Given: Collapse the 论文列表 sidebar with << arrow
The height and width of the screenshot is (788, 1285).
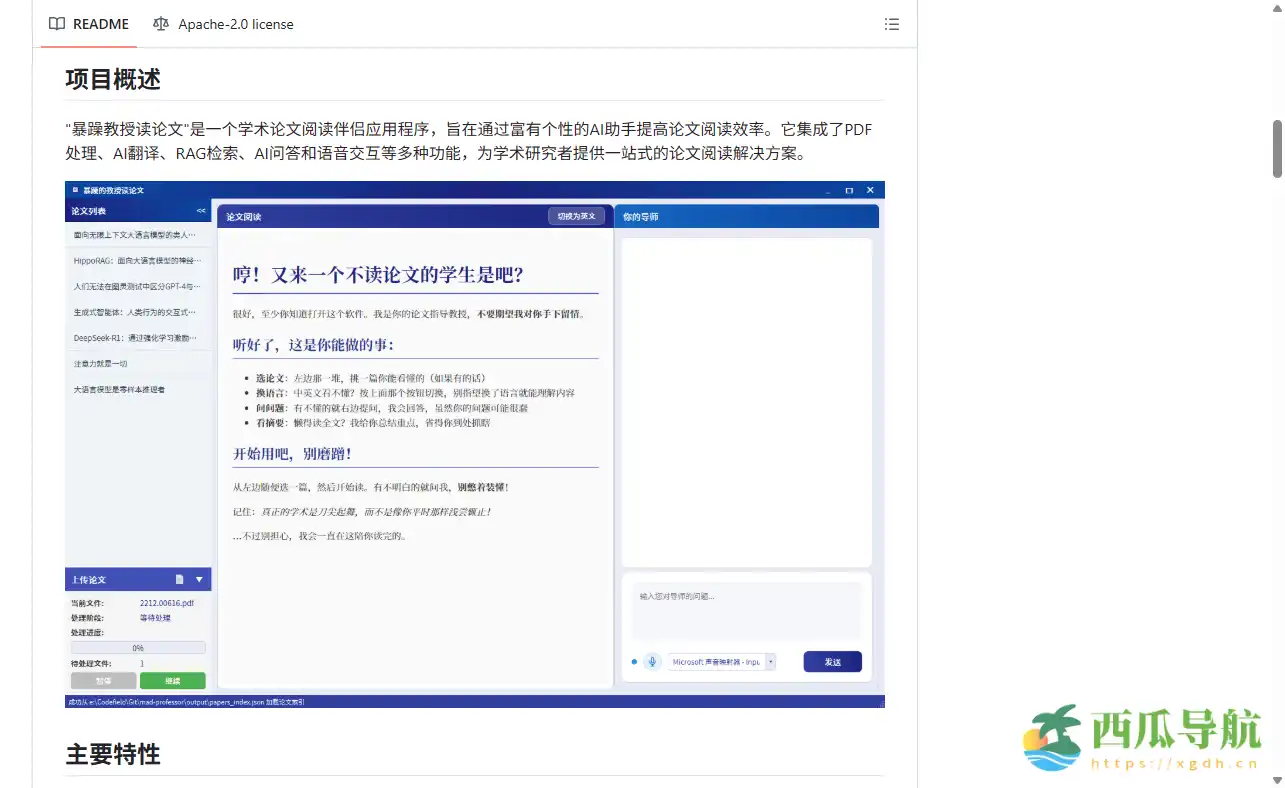Looking at the screenshot, I should pyautogui.click(x=201, y=211).
